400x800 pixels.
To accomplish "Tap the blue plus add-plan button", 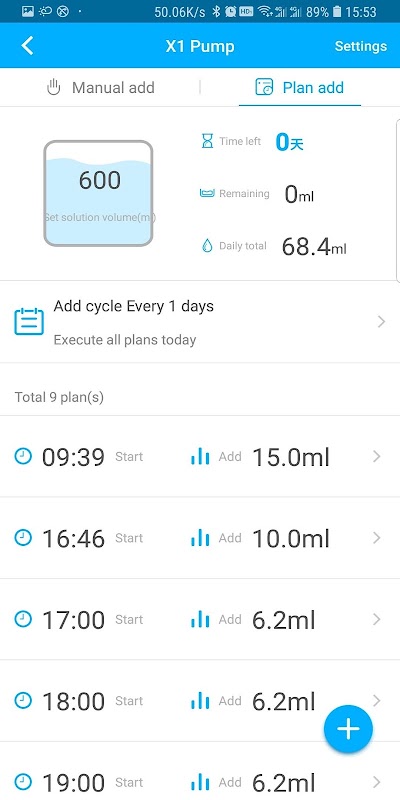I will point(348,729).
